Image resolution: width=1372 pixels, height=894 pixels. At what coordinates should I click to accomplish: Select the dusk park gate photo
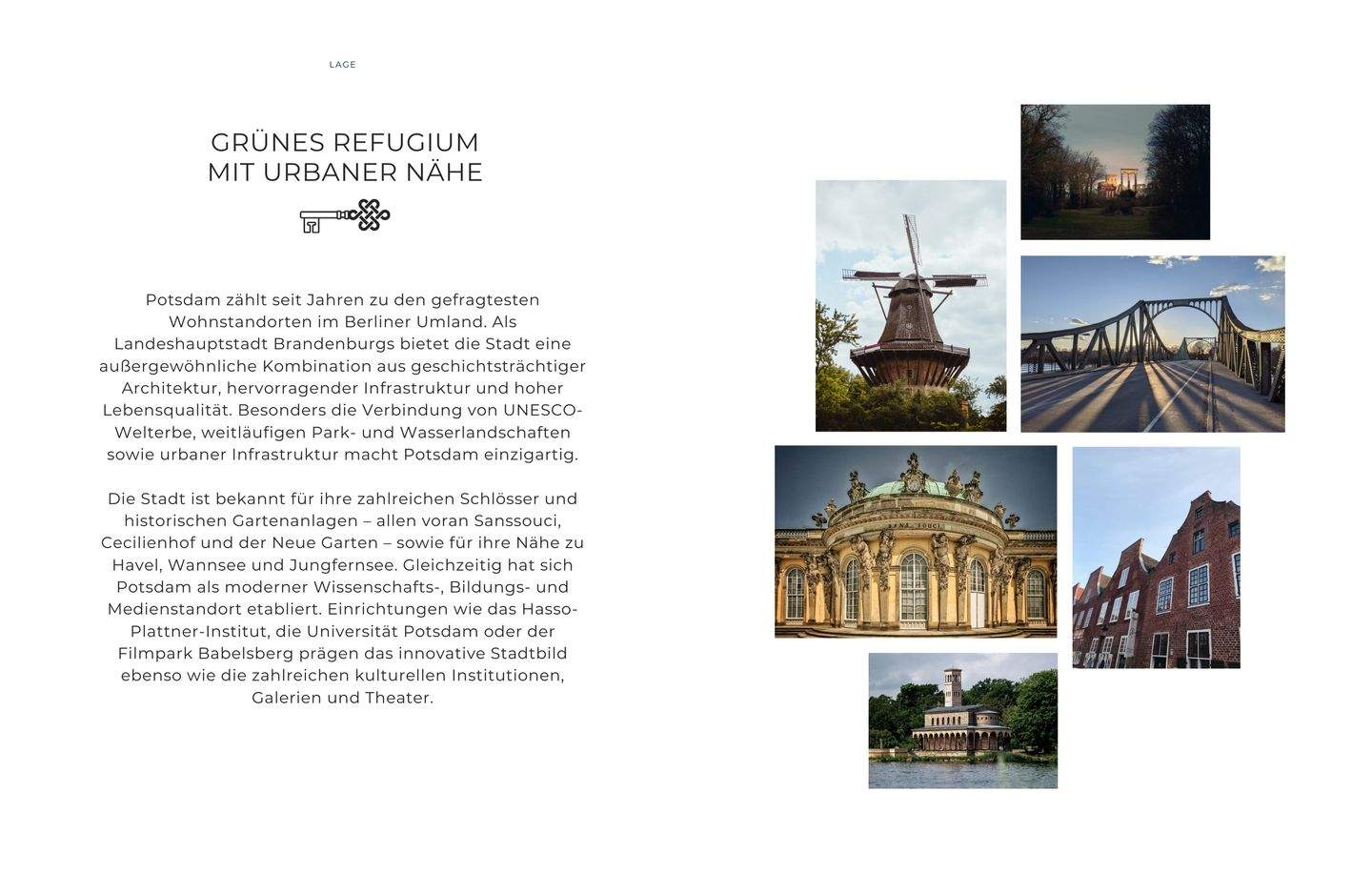pyautogui.click(x=1115, y=173)
